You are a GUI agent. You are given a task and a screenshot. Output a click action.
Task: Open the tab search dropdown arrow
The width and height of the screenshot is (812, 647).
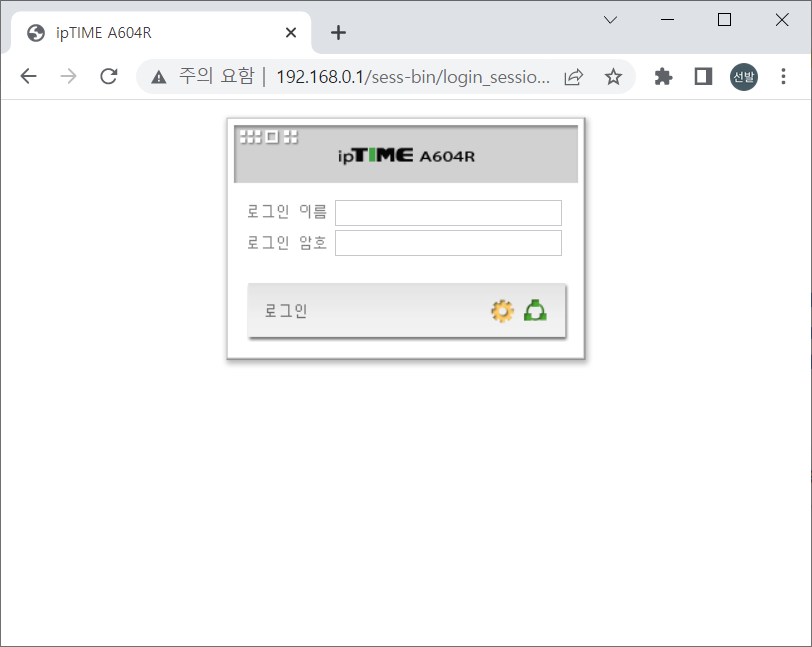(x=611, y=20)
